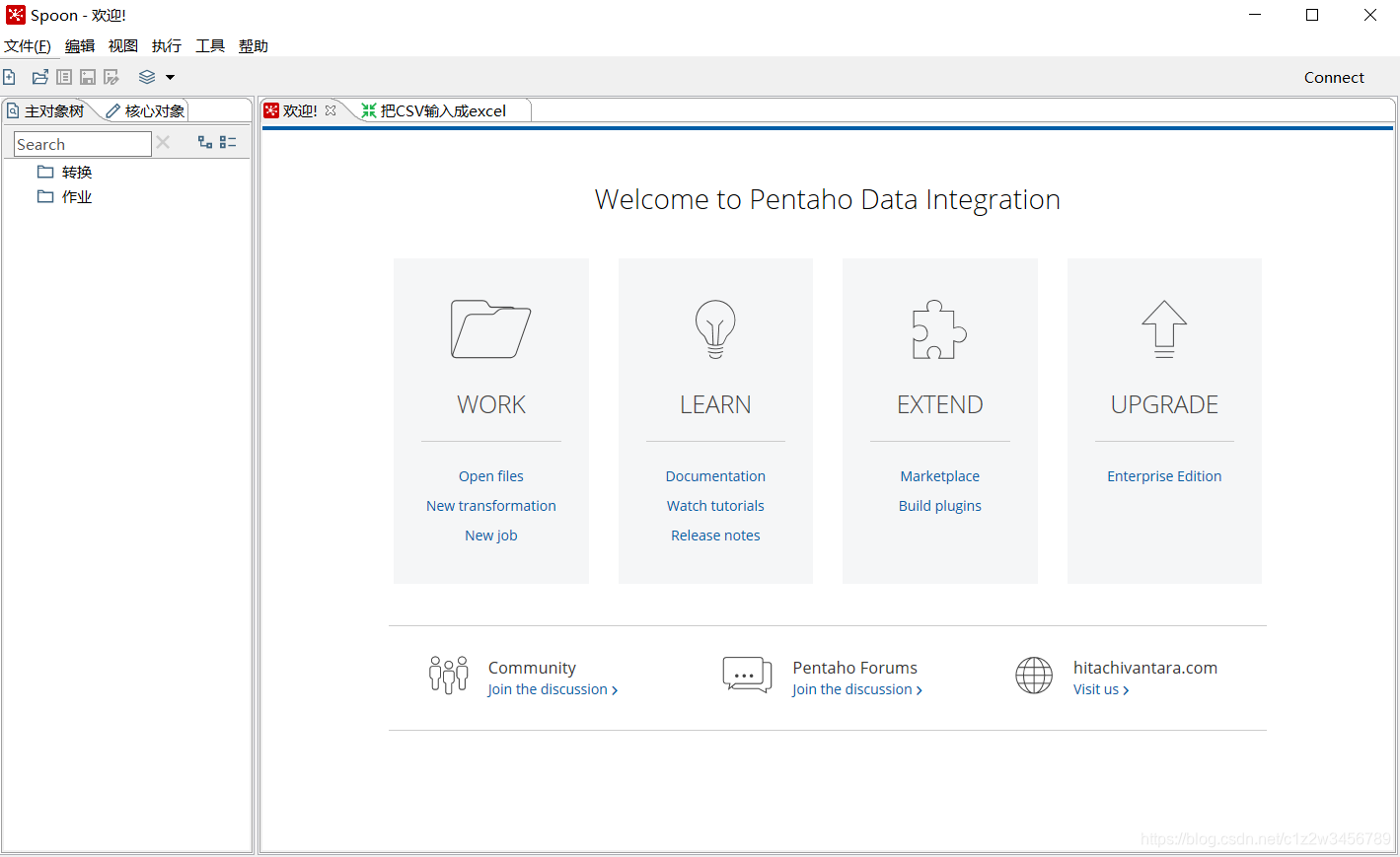Click the collapse all tree icon
The image size is (1400, 857).
228,143
